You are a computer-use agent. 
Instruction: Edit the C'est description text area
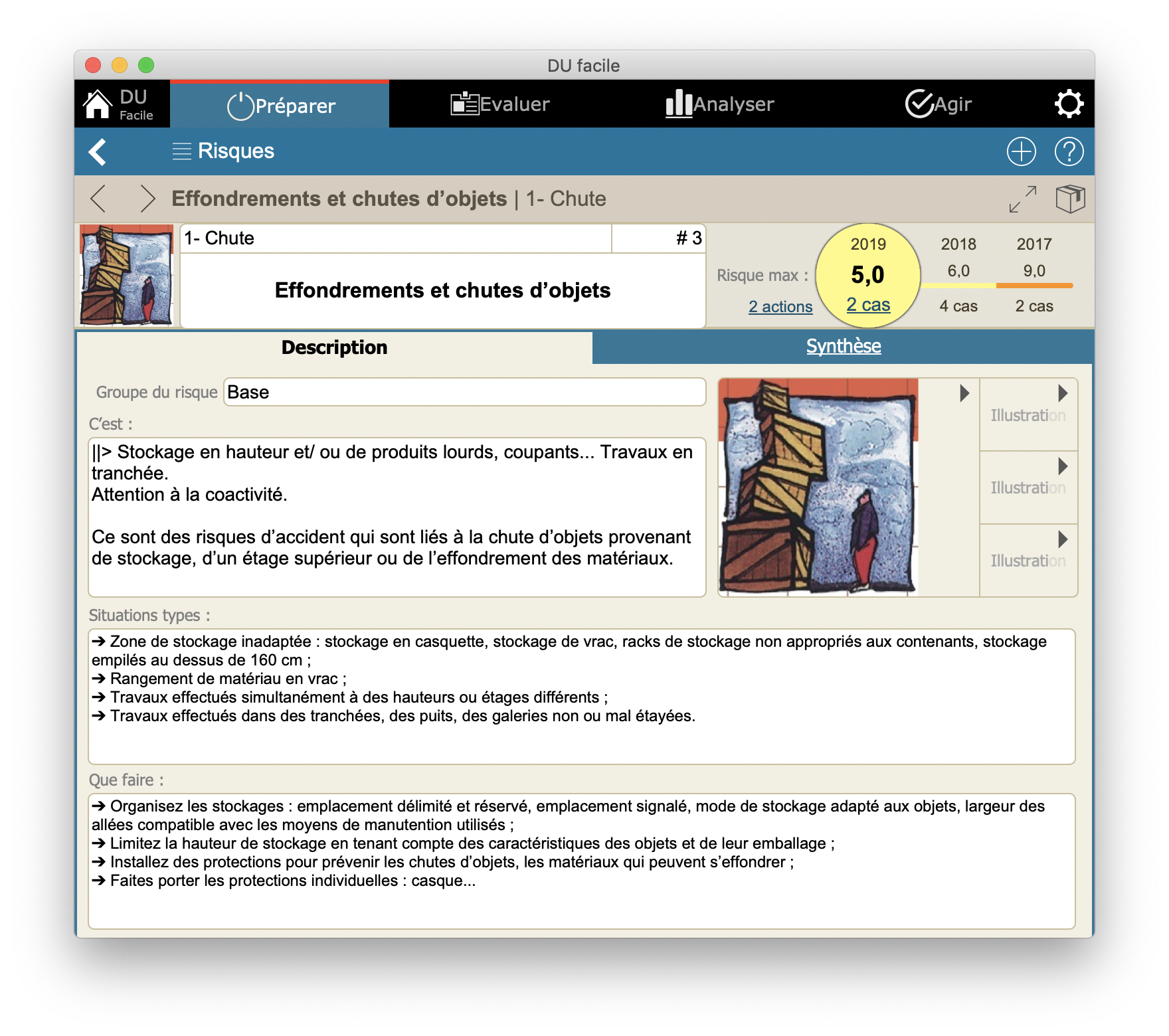pos(397,517)
